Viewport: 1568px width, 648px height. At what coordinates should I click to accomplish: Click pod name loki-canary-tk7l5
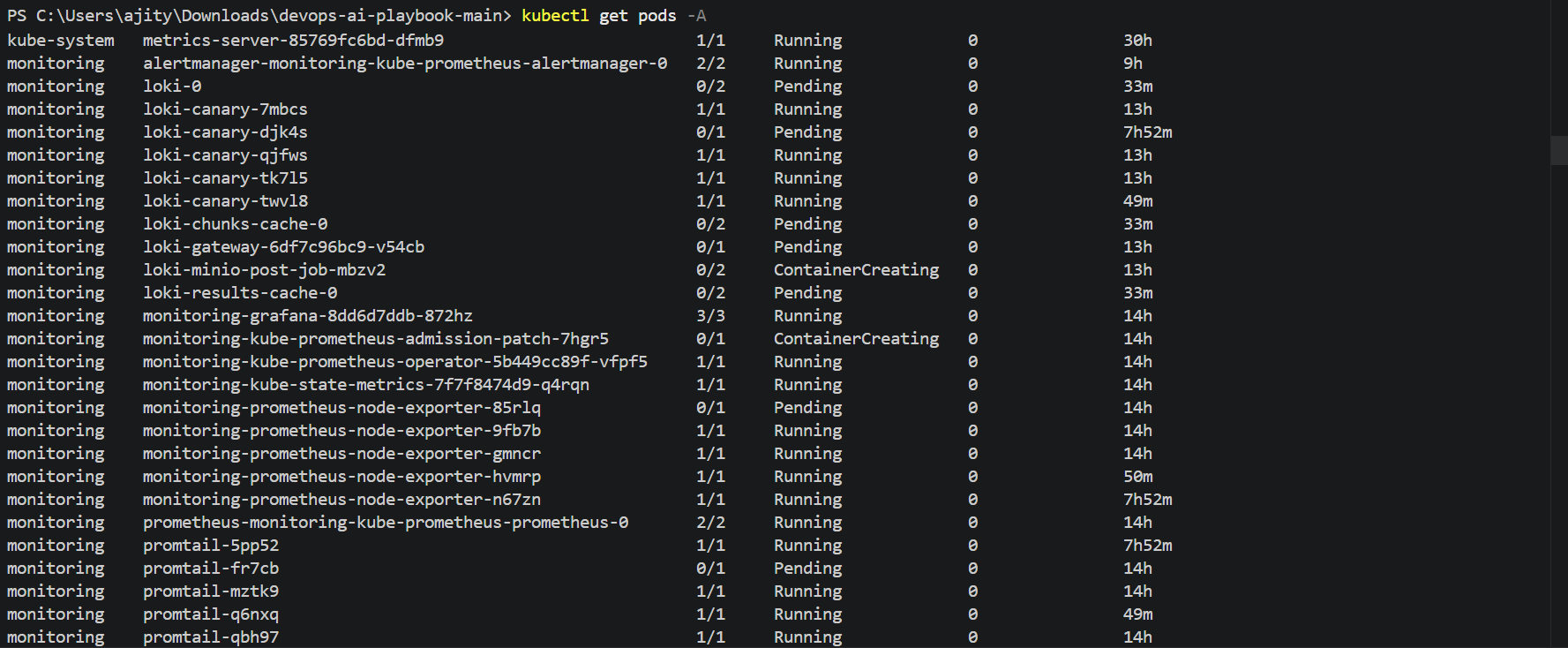click(225, 178)
